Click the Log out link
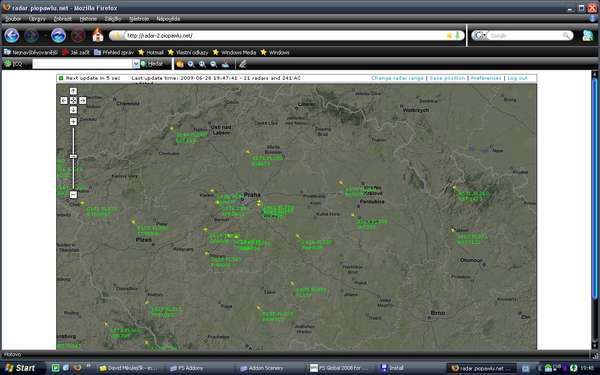 click(517, 78)
